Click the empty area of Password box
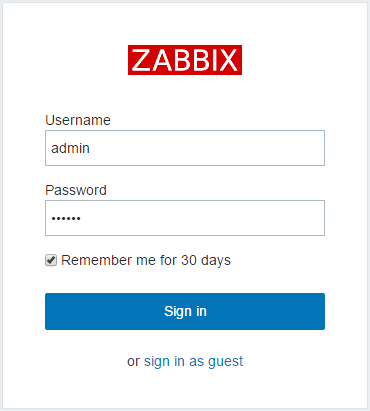 coord(203,218)
